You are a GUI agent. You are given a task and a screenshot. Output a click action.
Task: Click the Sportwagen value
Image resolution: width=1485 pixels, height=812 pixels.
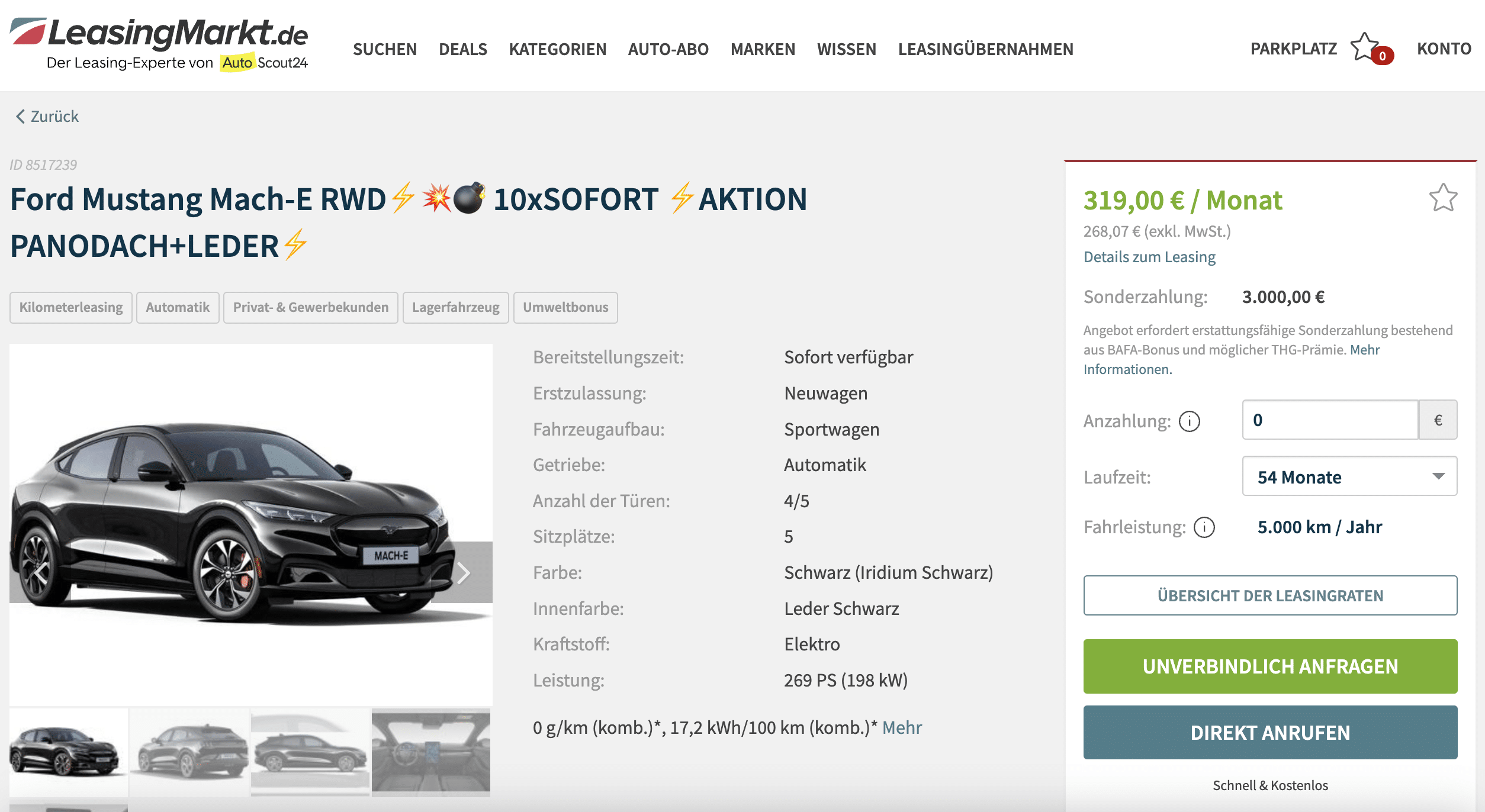pyautogui.click(x=831, y=429)
